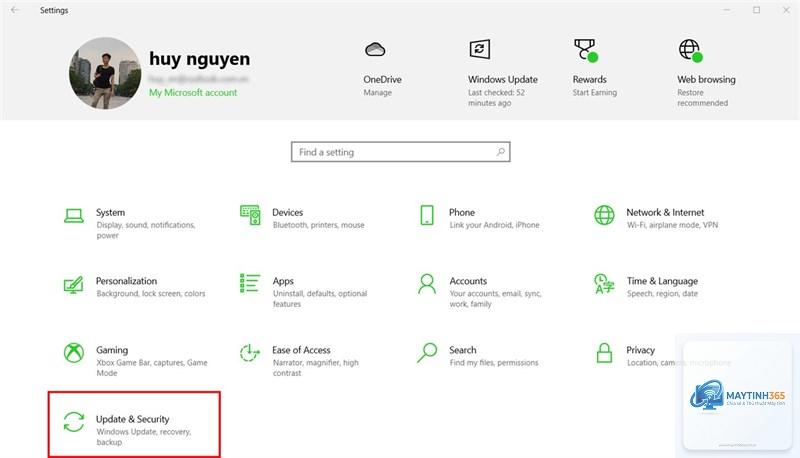Screen dimensions: 800x458
Task: Click the magnifier in Find a setting box
Action: 501,152
